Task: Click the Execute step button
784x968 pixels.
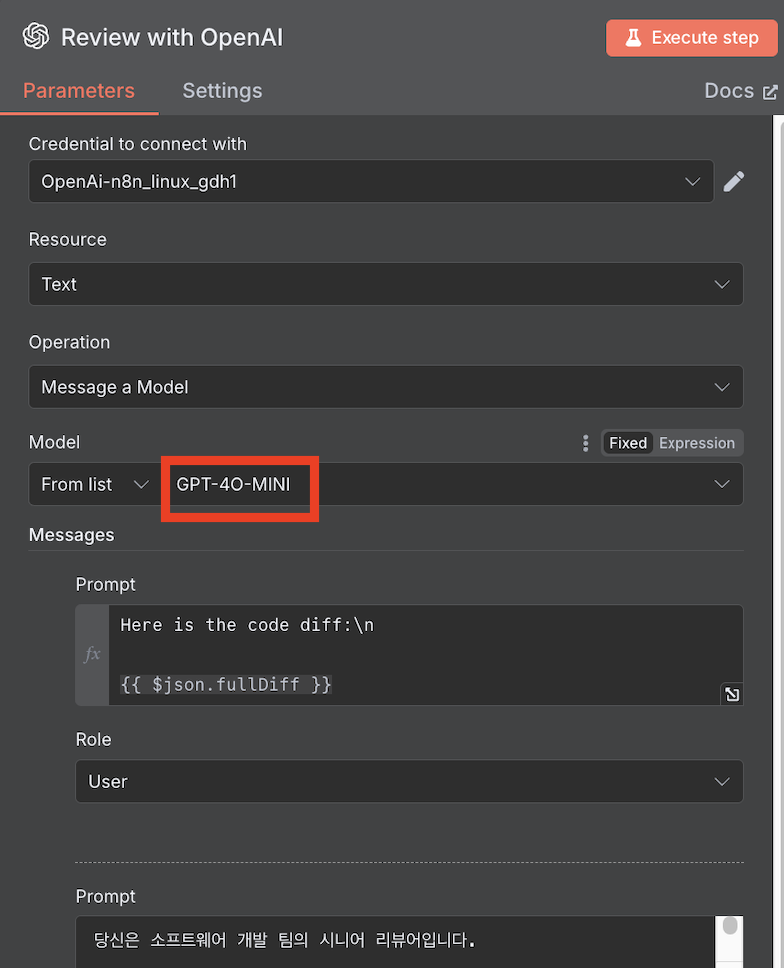Action: click(x=691, y=38)
